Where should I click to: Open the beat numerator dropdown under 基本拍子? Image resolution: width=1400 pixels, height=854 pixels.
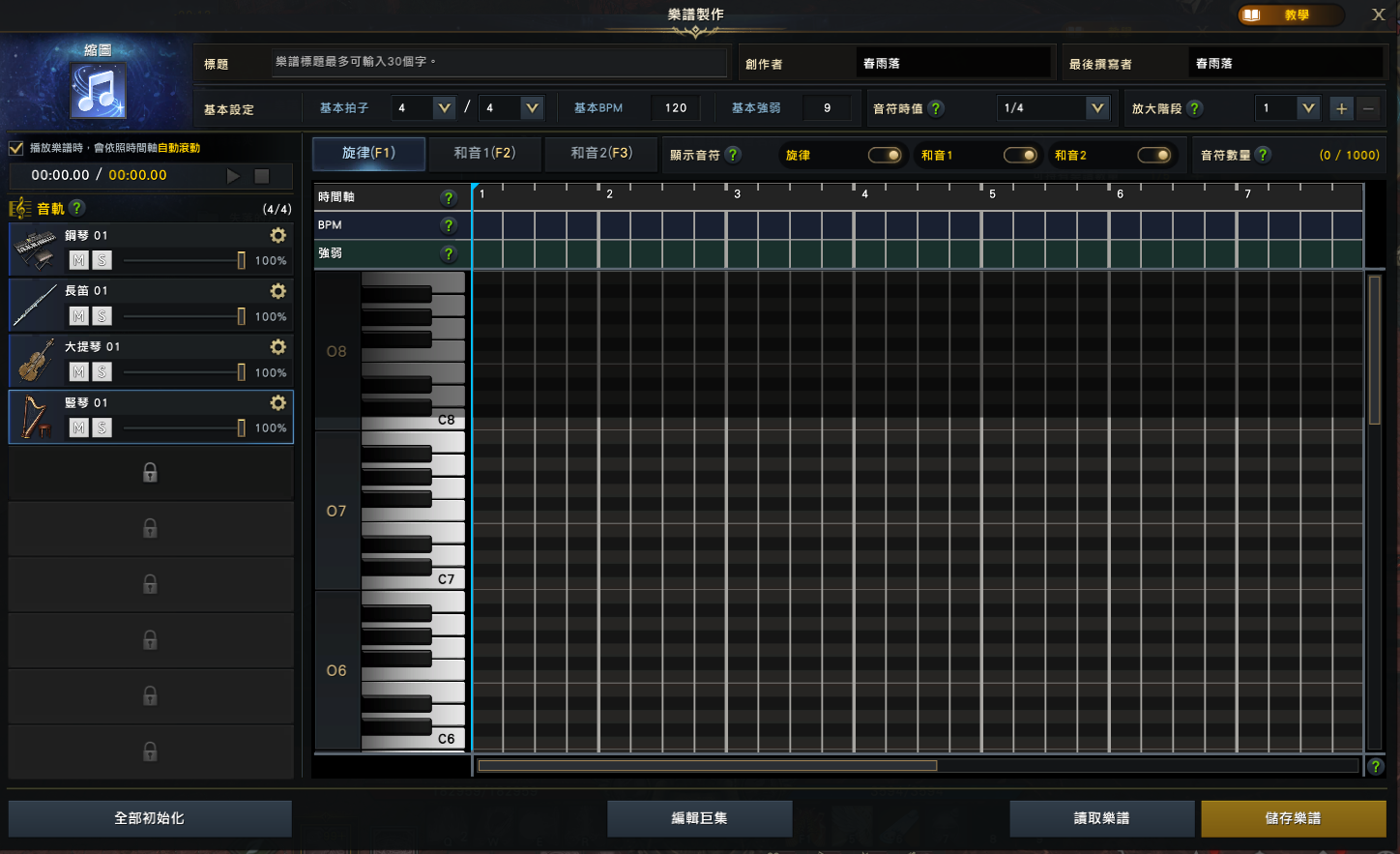[444, 108]
